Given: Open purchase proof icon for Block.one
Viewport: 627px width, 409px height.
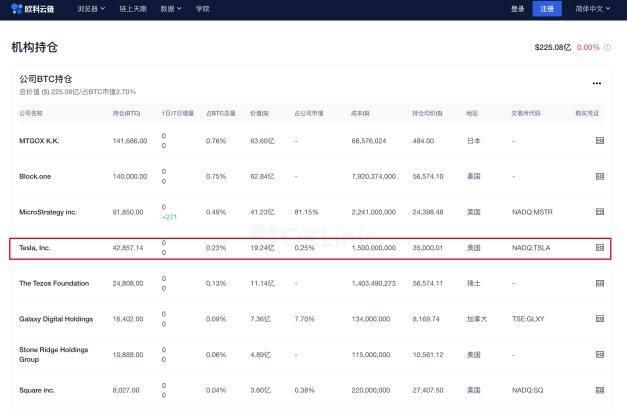Looking at the screenshot, I should coord(600,176).
